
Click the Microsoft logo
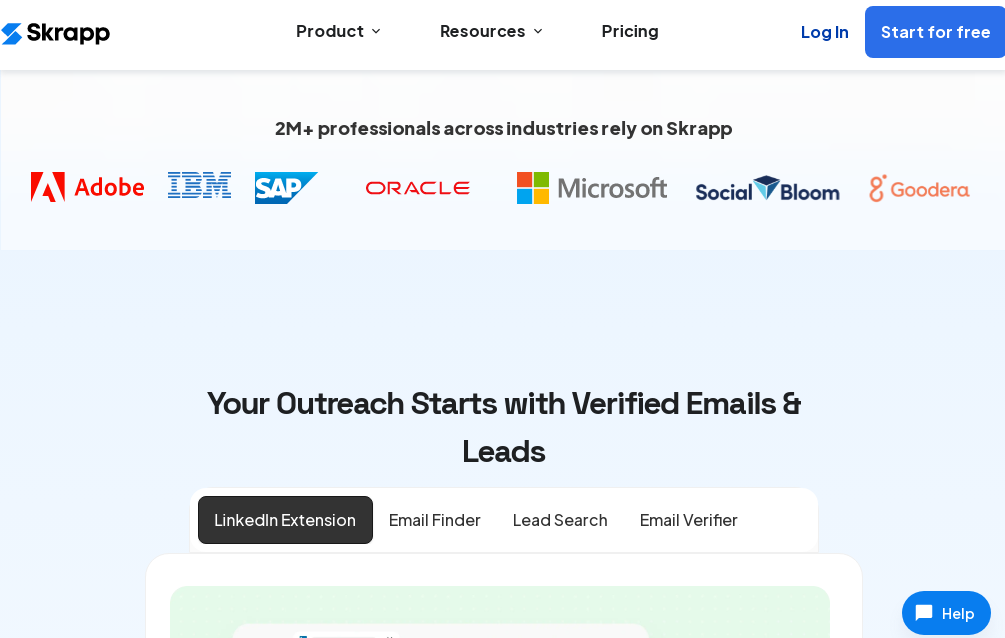pos(591,188)
